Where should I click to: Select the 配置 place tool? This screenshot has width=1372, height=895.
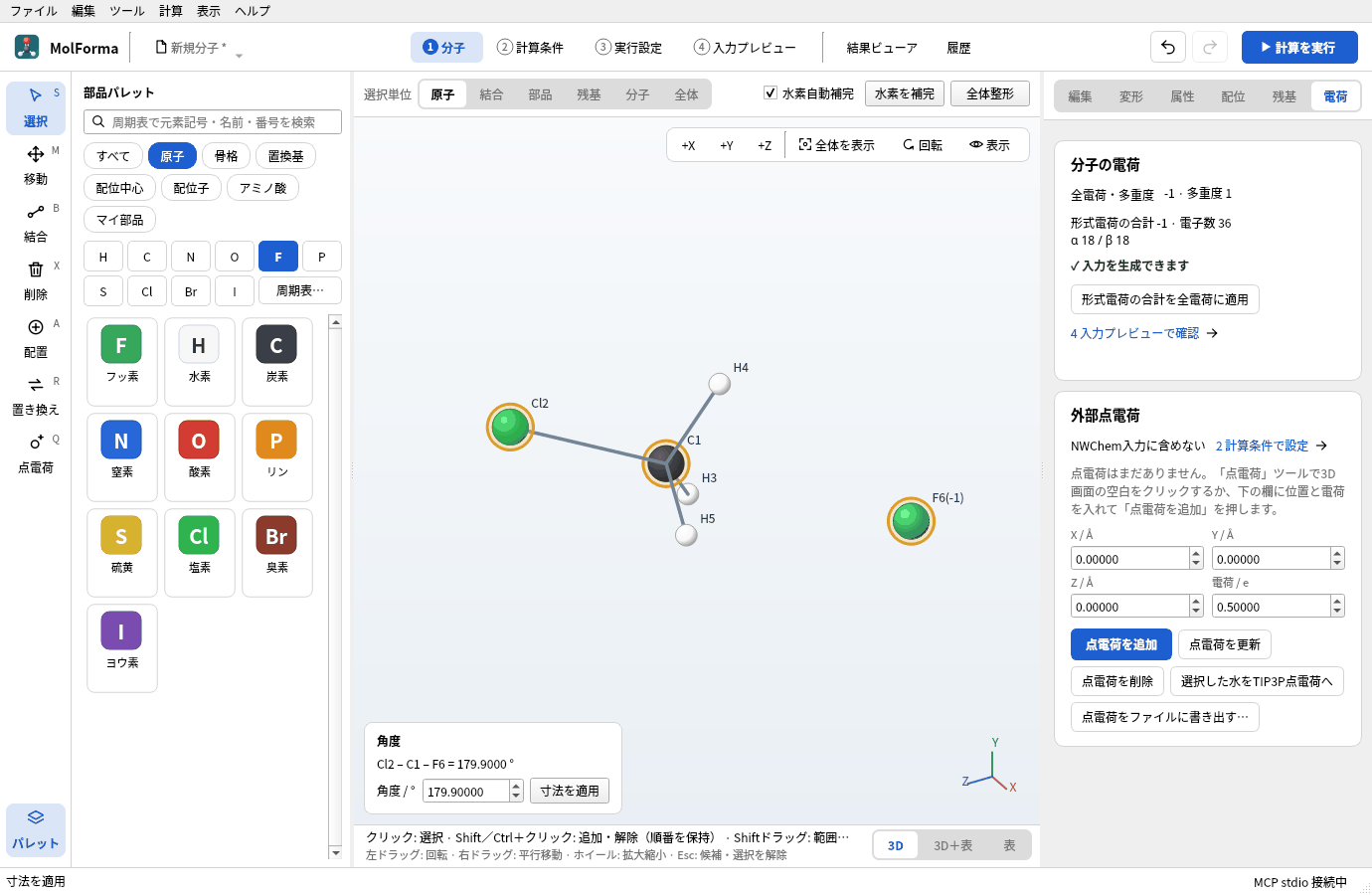click(36, 338)
